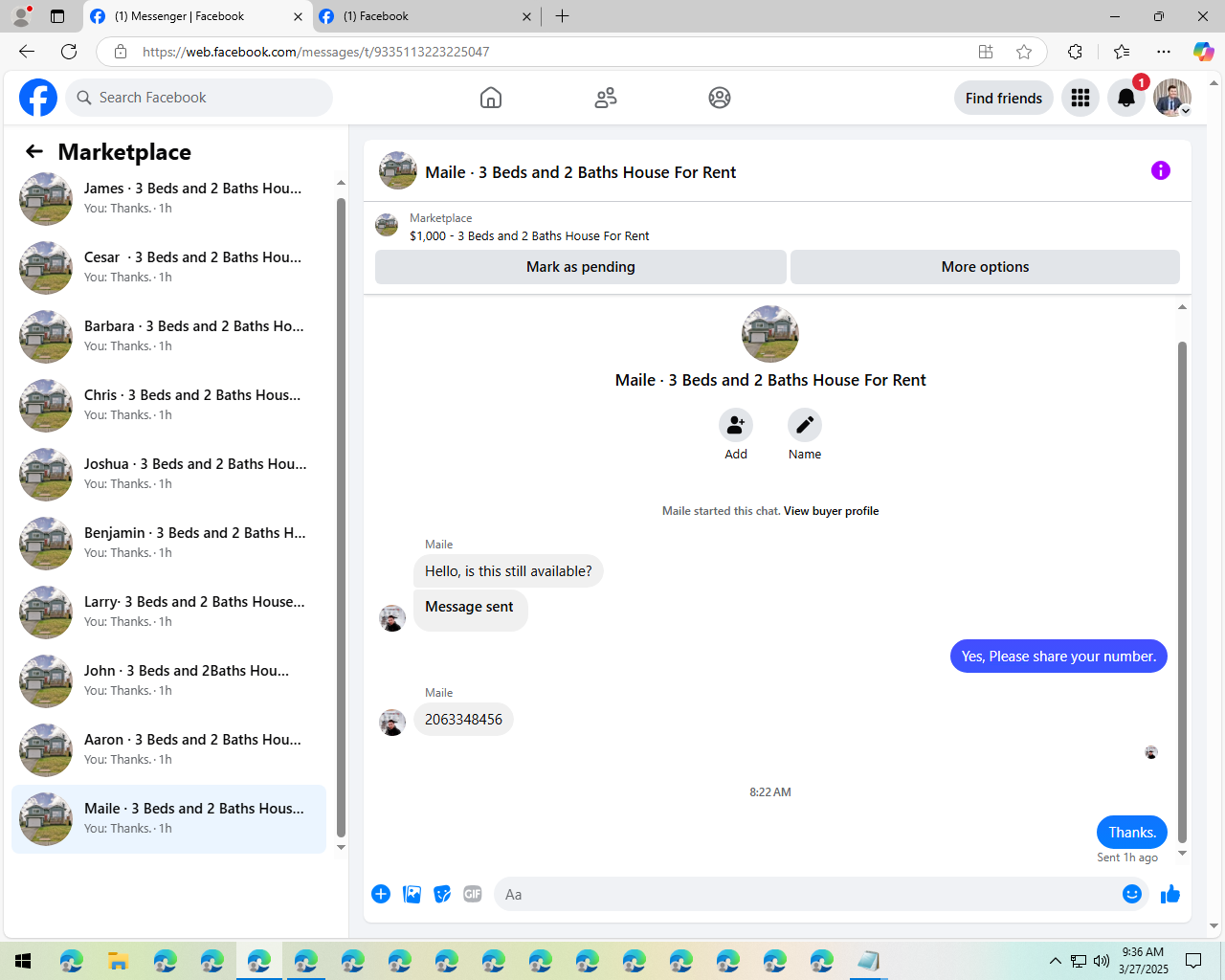The width and height of the screenshot is (1225, 980).
Task: Click the "Hello, is this still available?" message
Action: [508, 571]
